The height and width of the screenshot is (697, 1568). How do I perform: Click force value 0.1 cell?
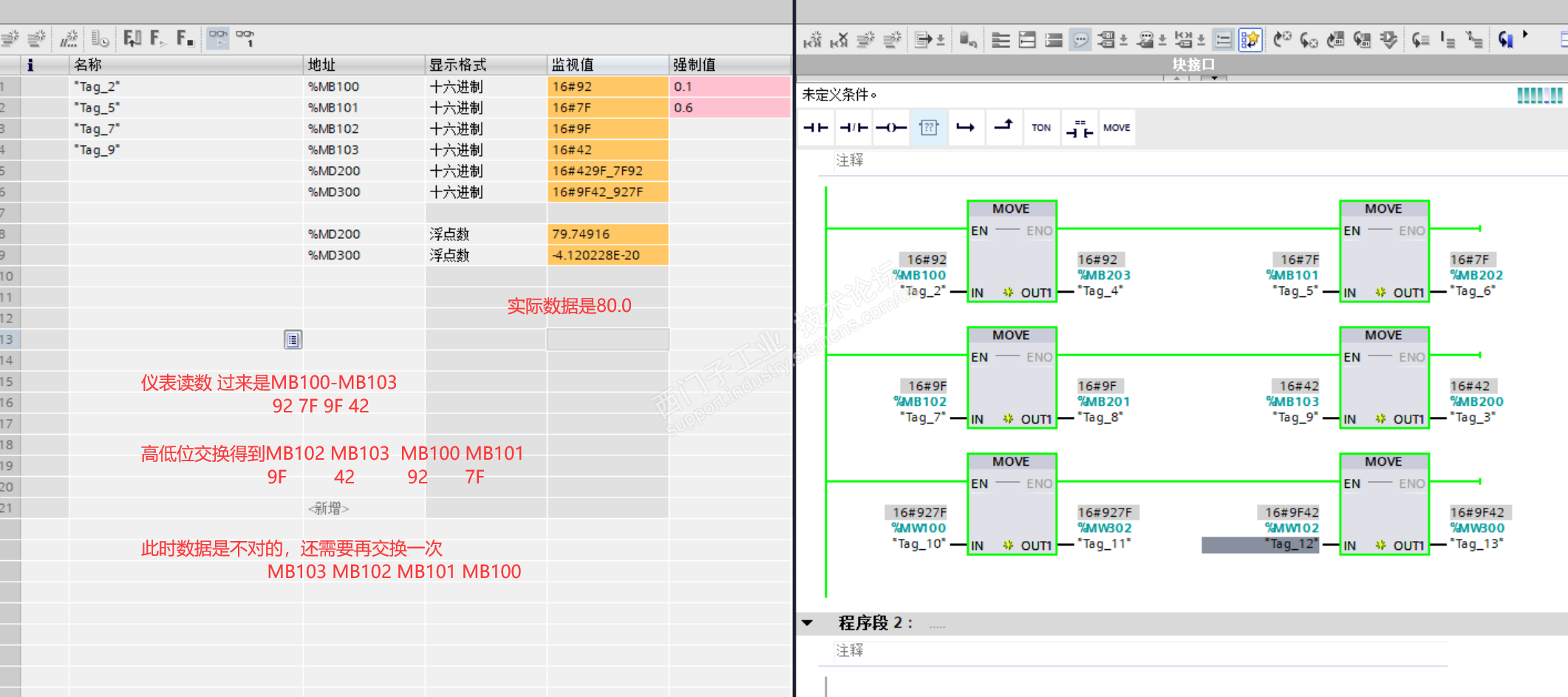pos(729,86)
